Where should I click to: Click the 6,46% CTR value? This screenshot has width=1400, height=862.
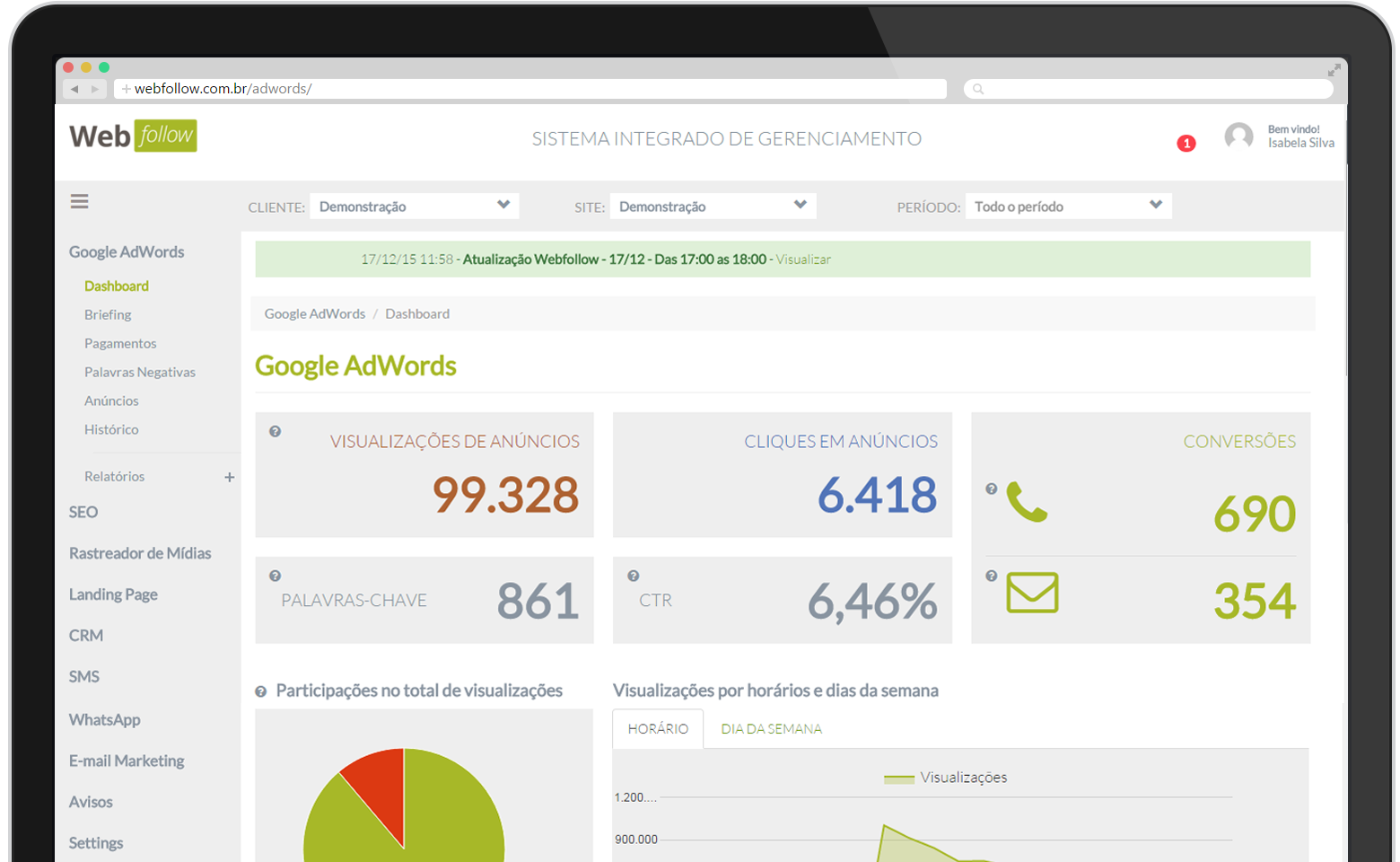872,602
